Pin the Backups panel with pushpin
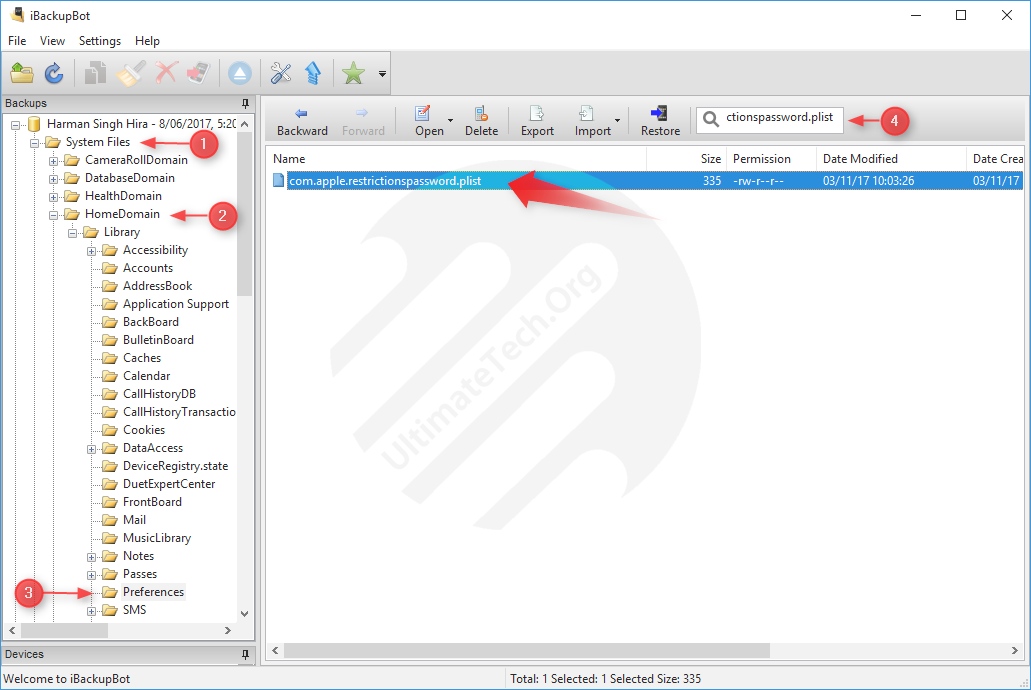Viewport: 1031px width, 690px height. 245,103
